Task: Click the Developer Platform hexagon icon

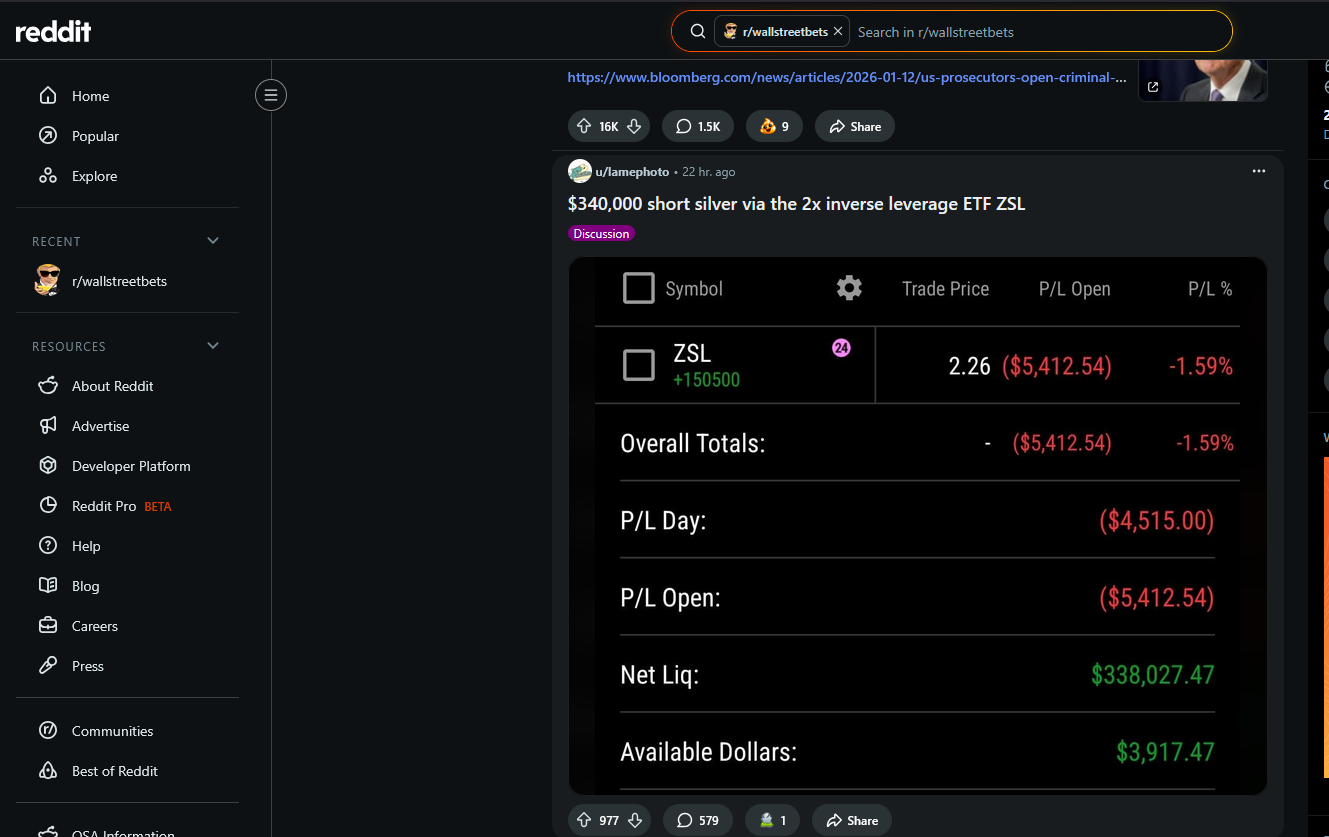Action: [47, 466]
